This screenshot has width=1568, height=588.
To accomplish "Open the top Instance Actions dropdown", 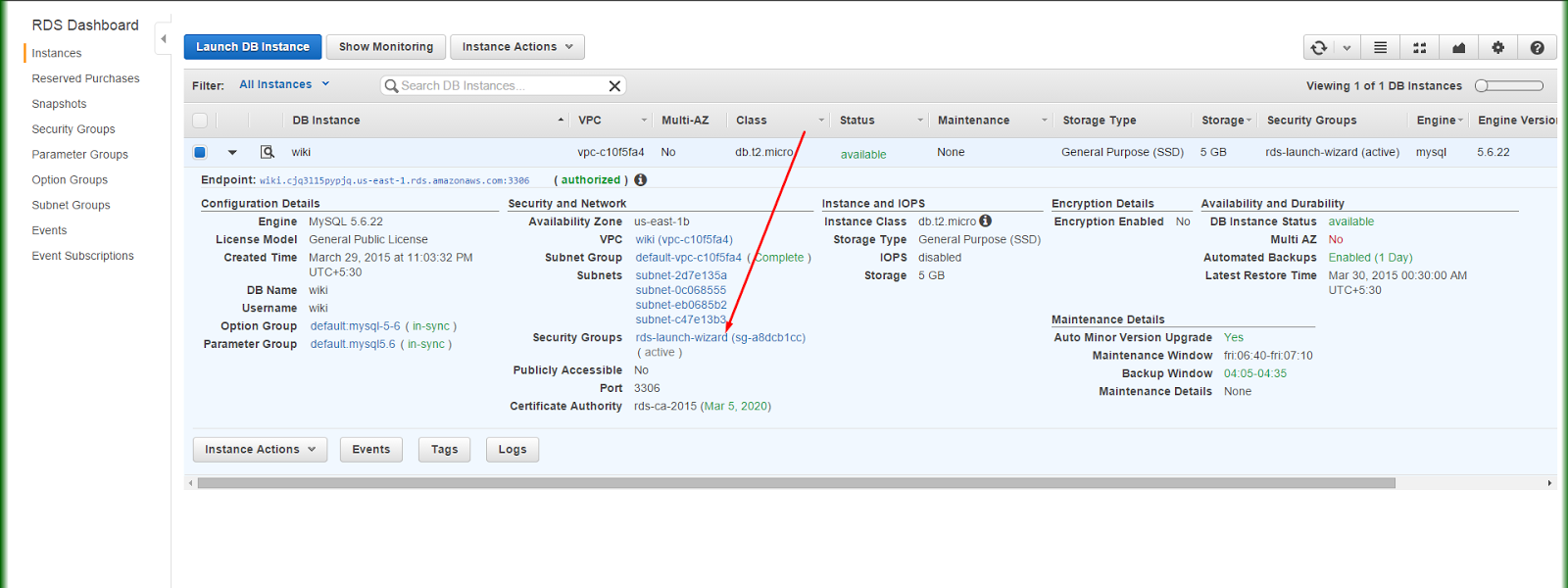I will tap(517, 47).
